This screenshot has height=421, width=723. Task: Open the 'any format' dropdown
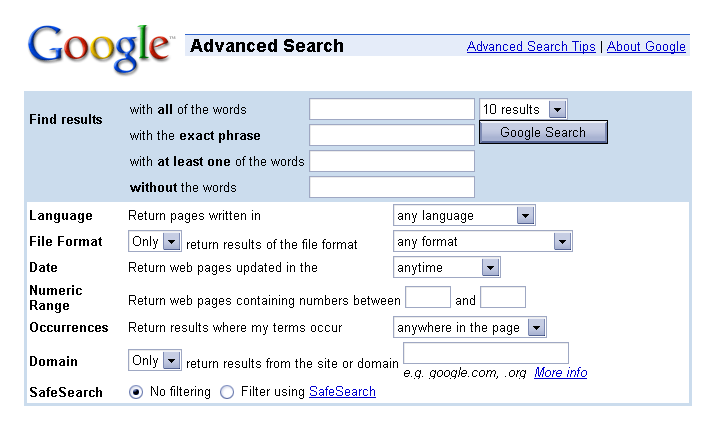[x=483, y=241]
